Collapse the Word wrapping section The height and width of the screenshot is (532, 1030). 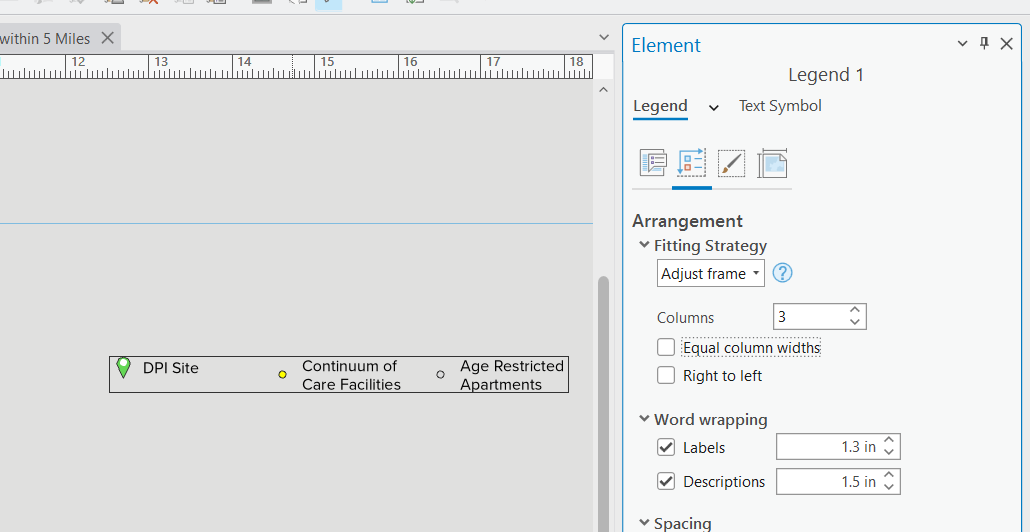pos(644,420)
